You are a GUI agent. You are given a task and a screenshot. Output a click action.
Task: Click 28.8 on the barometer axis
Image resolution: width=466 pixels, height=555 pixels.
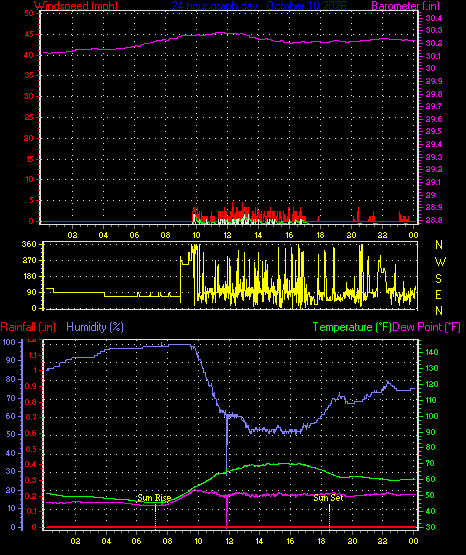coord(434,220)
